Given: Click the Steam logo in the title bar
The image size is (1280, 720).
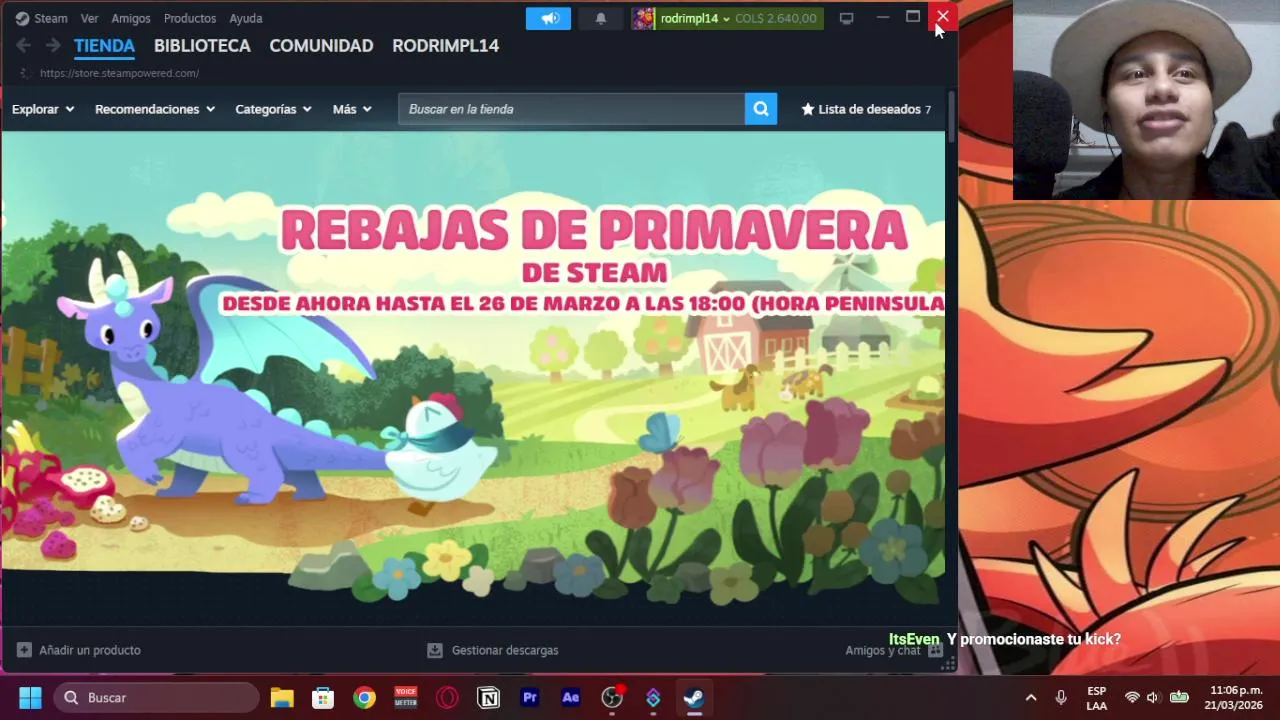Looking at the screenshot, I should (22, 18).
